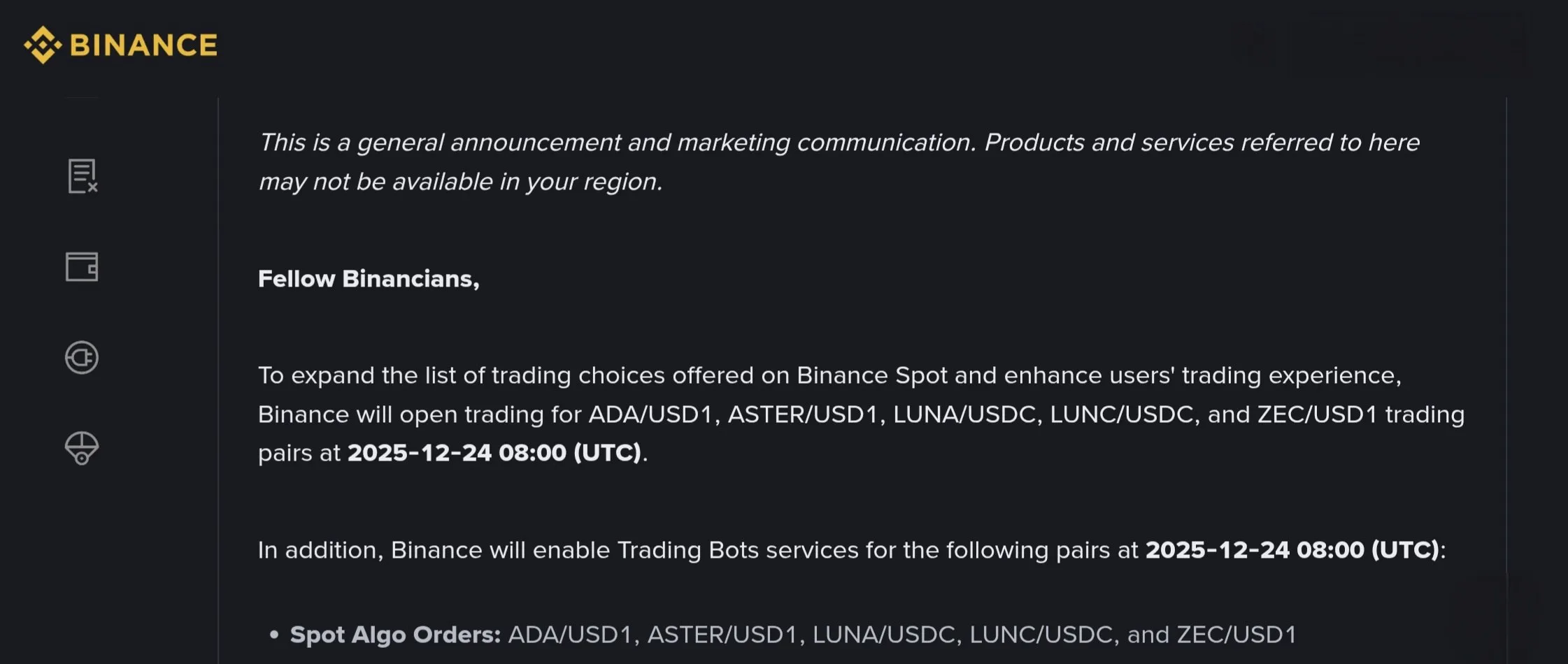Click the Binance diamond logo icon
Image resolution: width=1568 pixels, height=664 pixels.
(x=43, y=45)
